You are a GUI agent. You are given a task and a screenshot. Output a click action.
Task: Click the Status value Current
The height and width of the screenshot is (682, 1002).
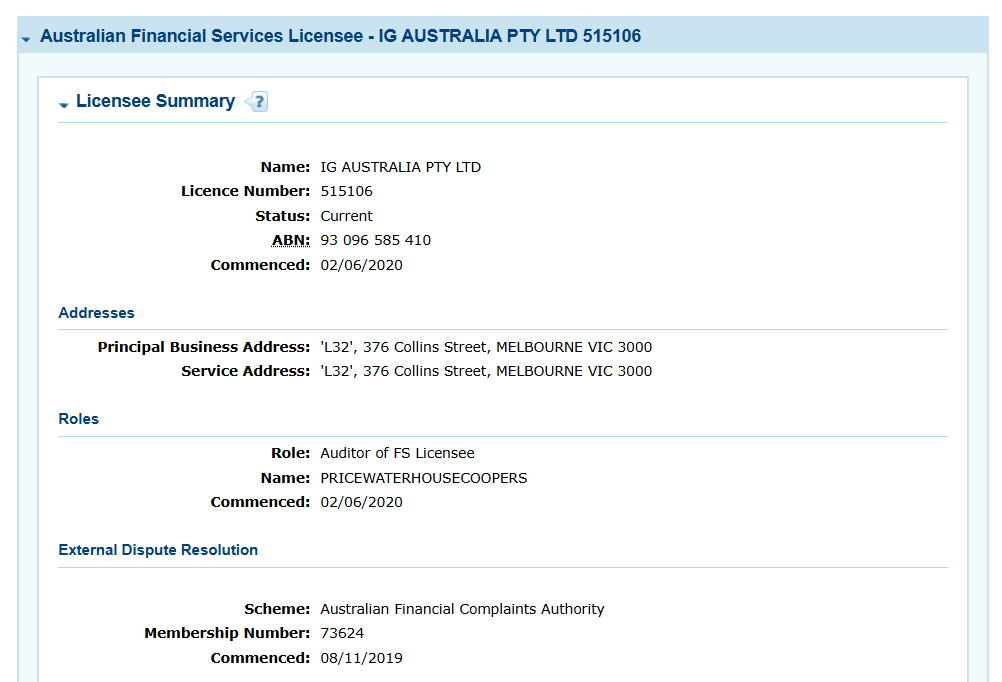pos(346,216)
